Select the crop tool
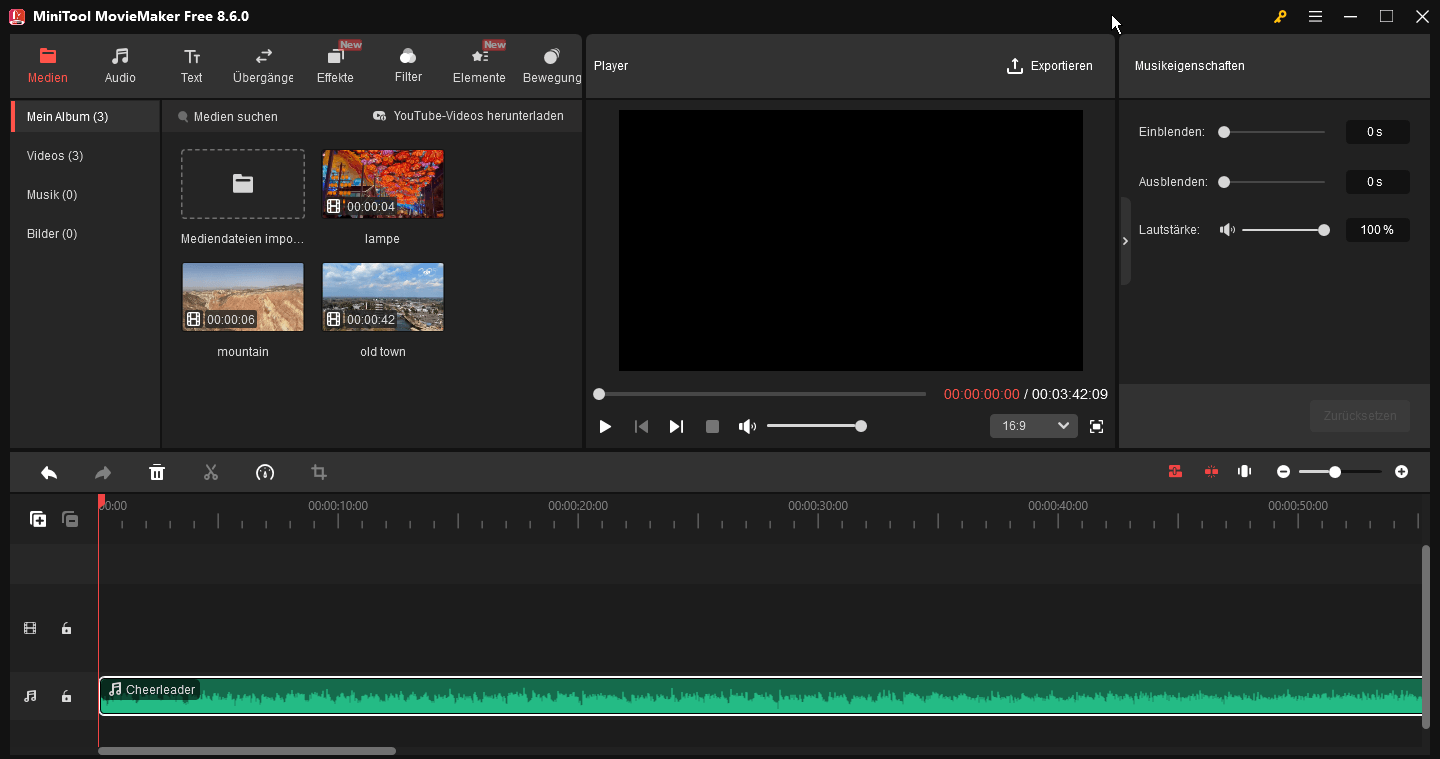The image size is (1440, 759). (x=318, y=471)
